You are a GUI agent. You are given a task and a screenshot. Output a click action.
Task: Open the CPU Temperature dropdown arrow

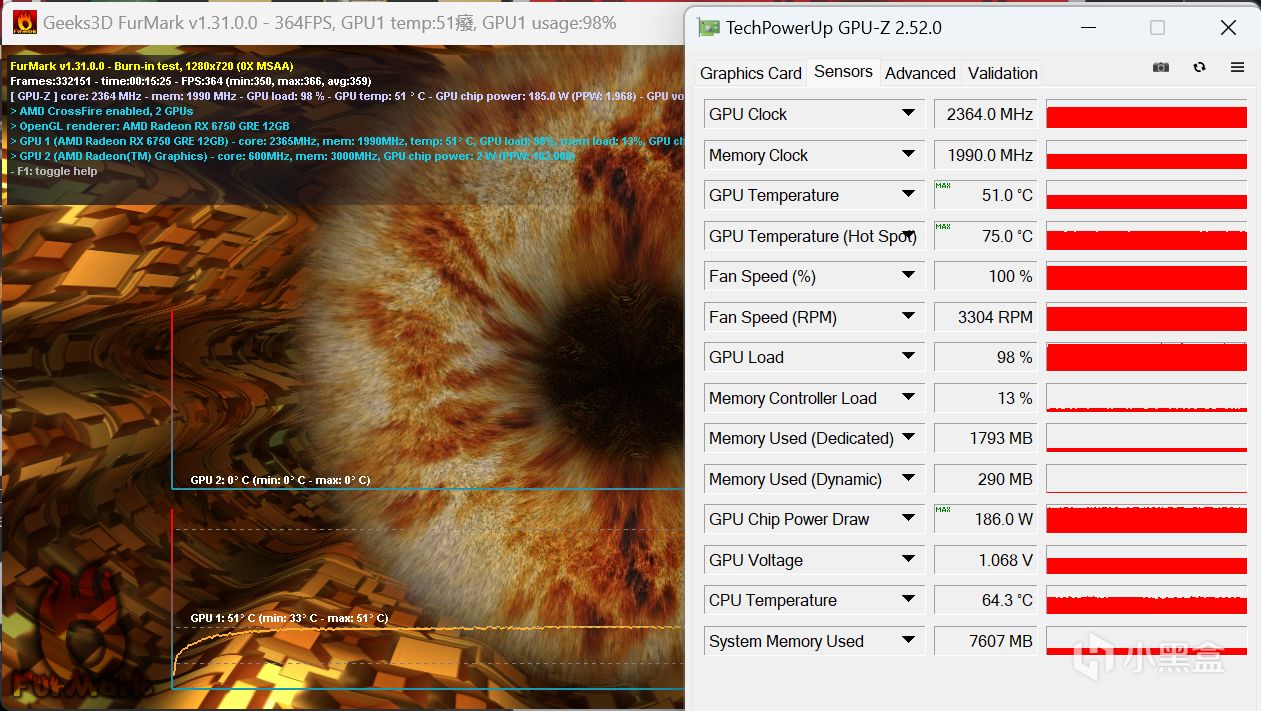(908, 599)
